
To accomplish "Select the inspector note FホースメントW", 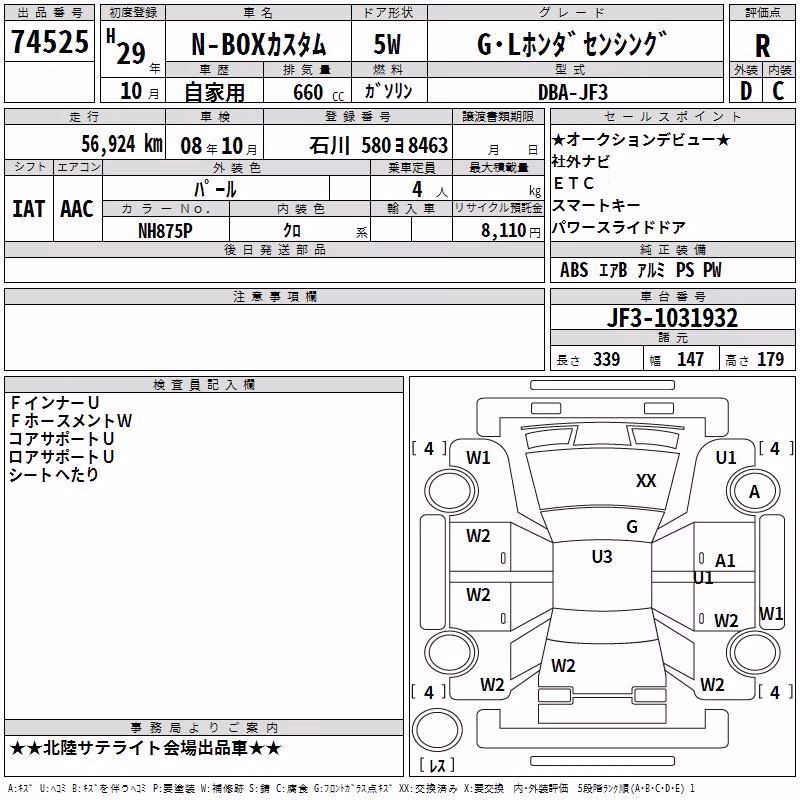I will tap(71, 420).
